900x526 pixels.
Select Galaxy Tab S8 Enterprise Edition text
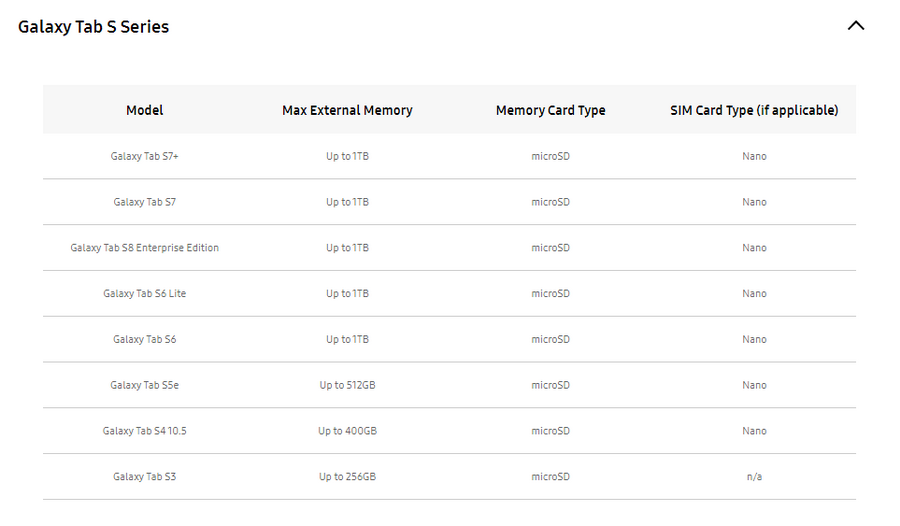144,248
